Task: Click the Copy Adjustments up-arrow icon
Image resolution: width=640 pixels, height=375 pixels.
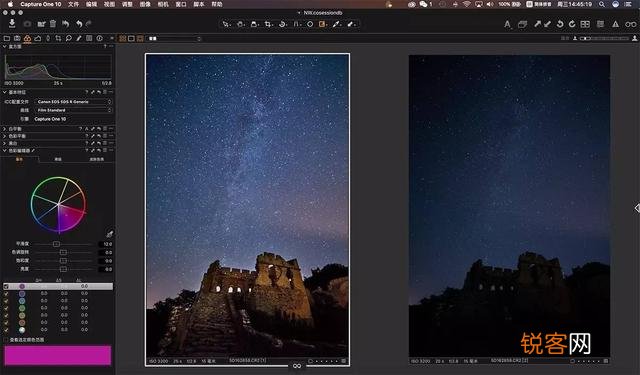Action: click(x=538, y=24)
